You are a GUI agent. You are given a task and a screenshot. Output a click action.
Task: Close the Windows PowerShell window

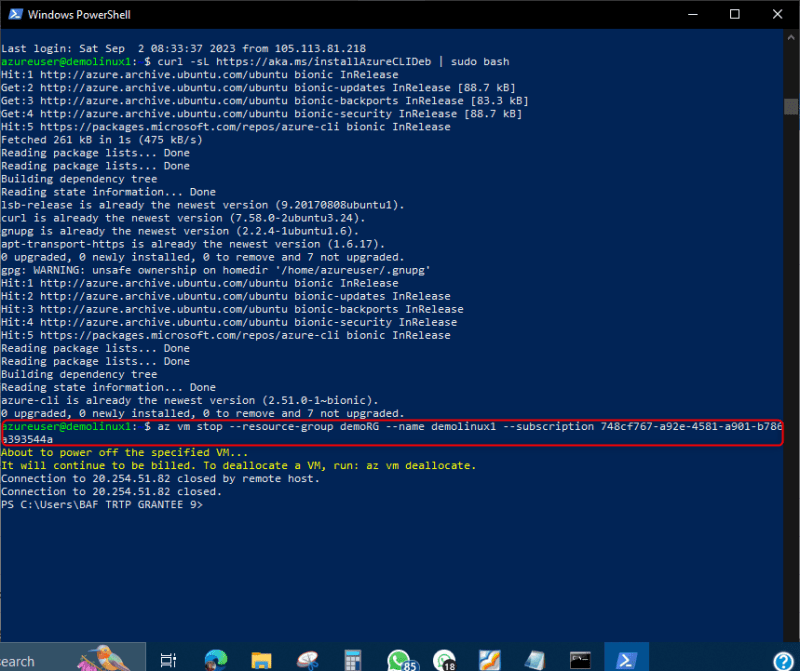pyautogui.click(x=778, y=14)
